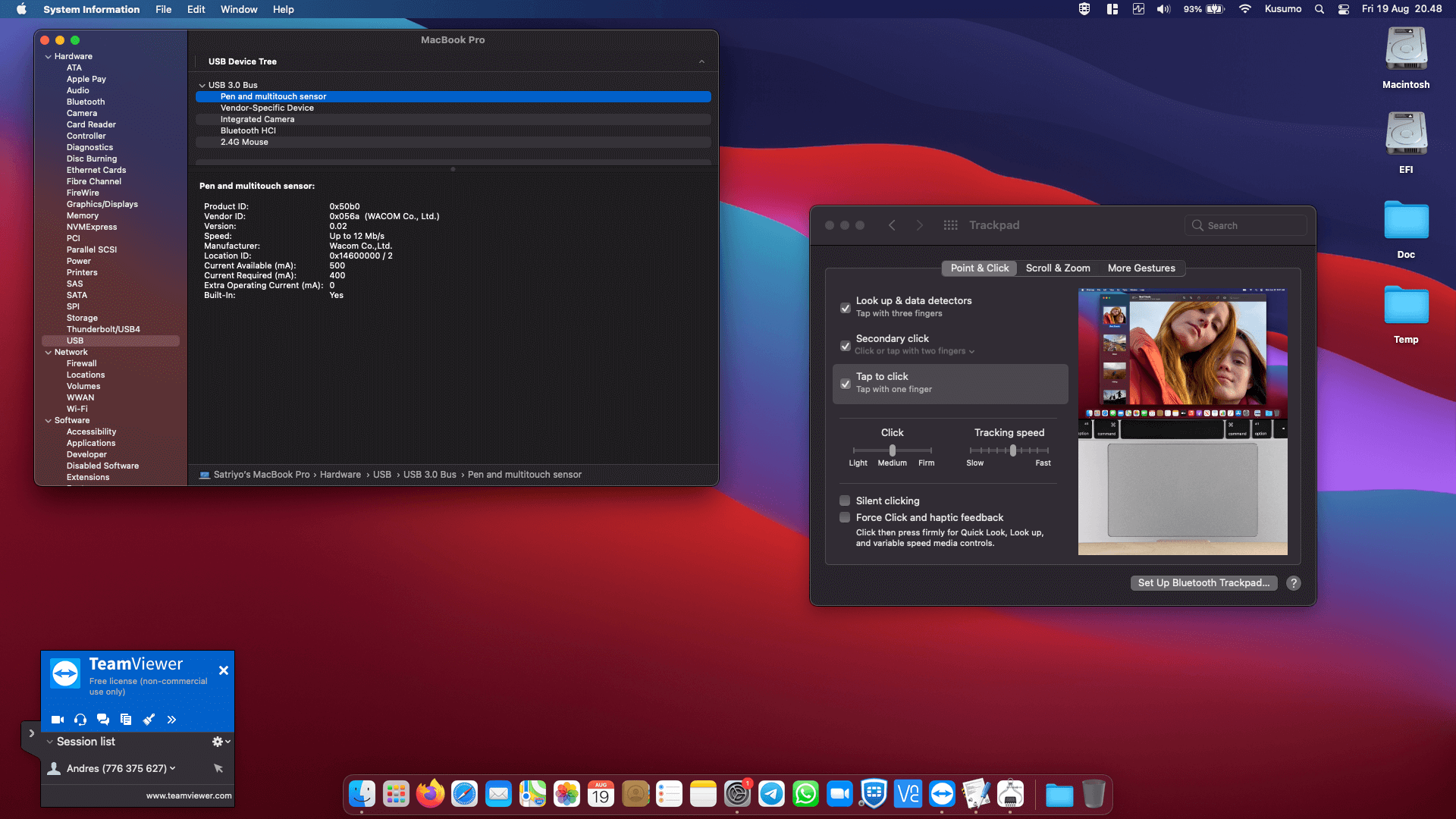Enable the Silent clicking checkbox
This screenshot has width=1456, height=819.
click(x=845, y=500)
